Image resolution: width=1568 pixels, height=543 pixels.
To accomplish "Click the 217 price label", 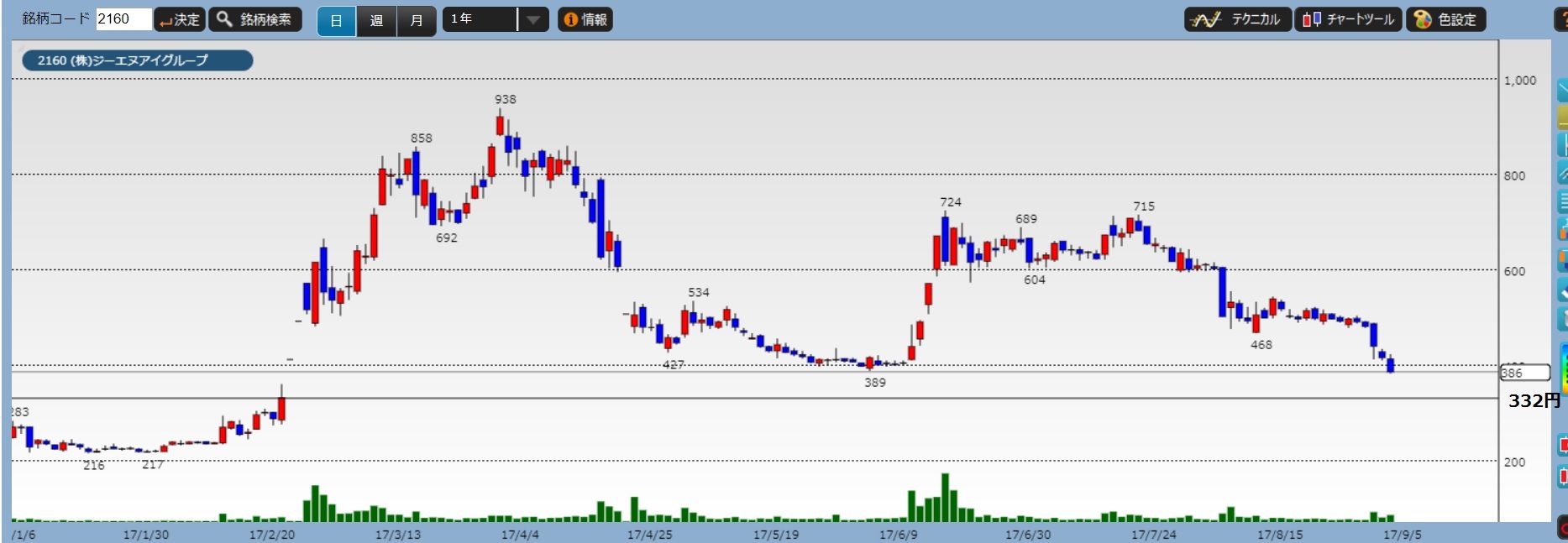I will pos(153,464).
